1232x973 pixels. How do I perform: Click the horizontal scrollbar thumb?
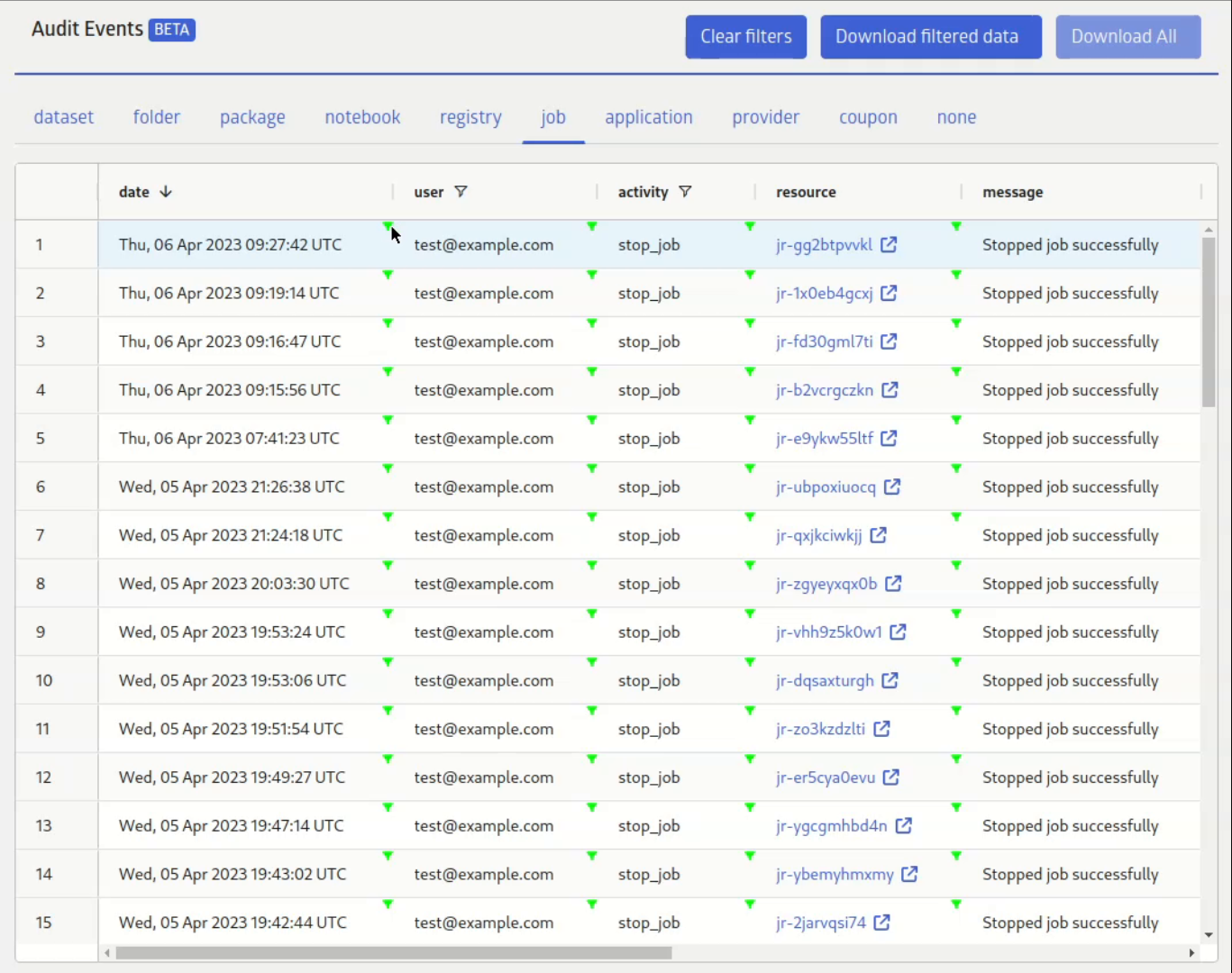394,952
